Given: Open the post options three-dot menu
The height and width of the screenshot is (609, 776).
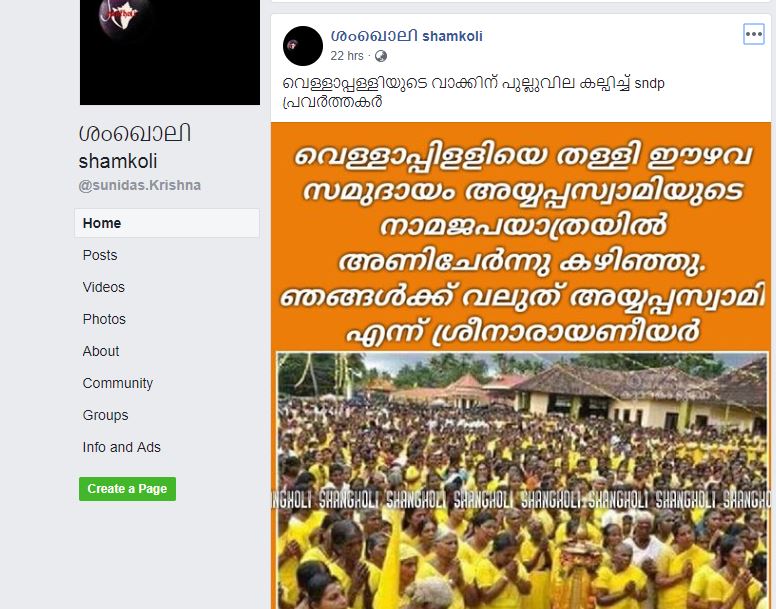Looking at the screenshot, I should tap(754, 34).
